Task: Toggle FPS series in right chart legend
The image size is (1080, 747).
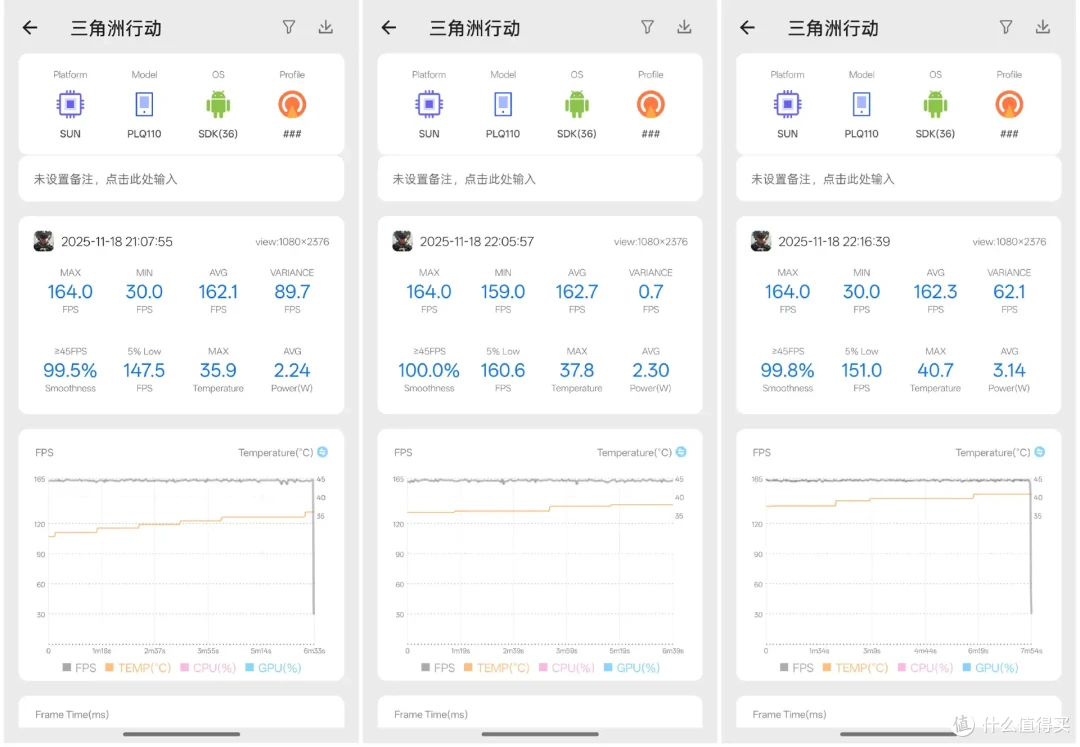Action: coord(797,668)
